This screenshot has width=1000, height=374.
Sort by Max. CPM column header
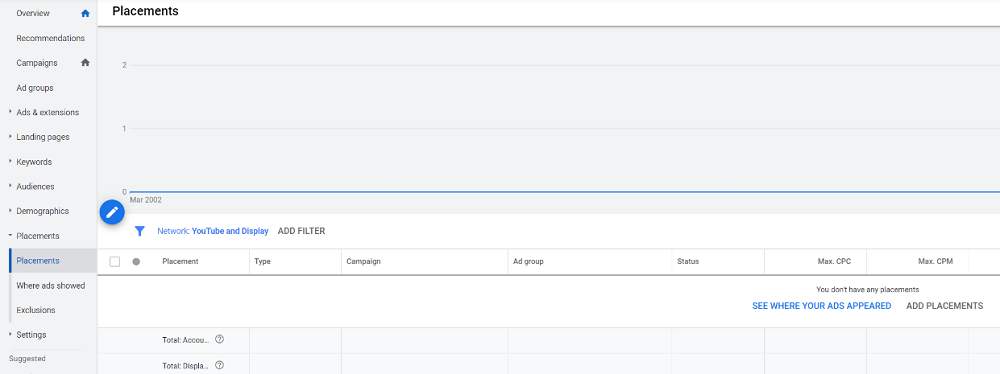pos(936,262)
